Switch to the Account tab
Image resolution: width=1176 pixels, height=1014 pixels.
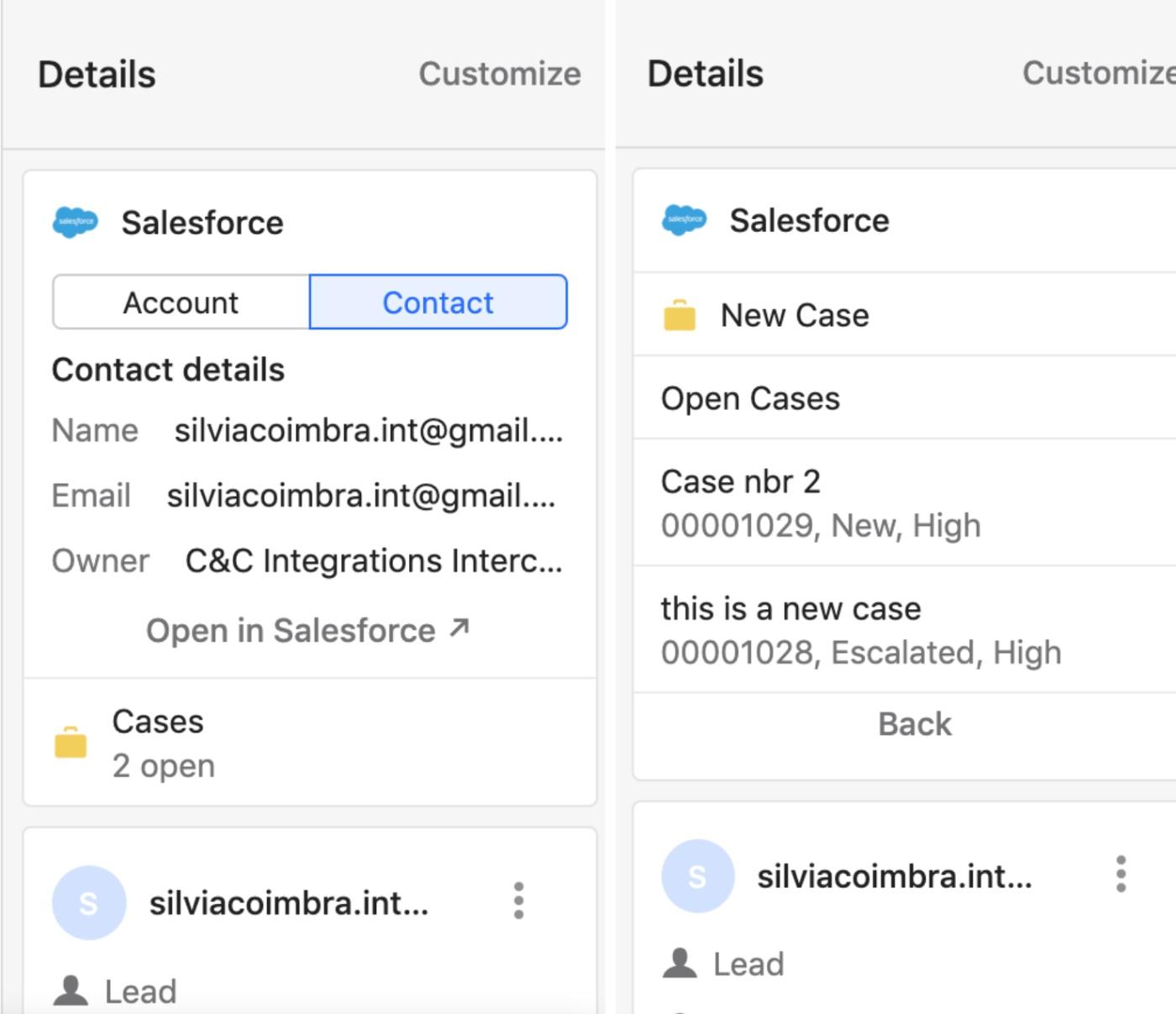(x=181, y=302)
